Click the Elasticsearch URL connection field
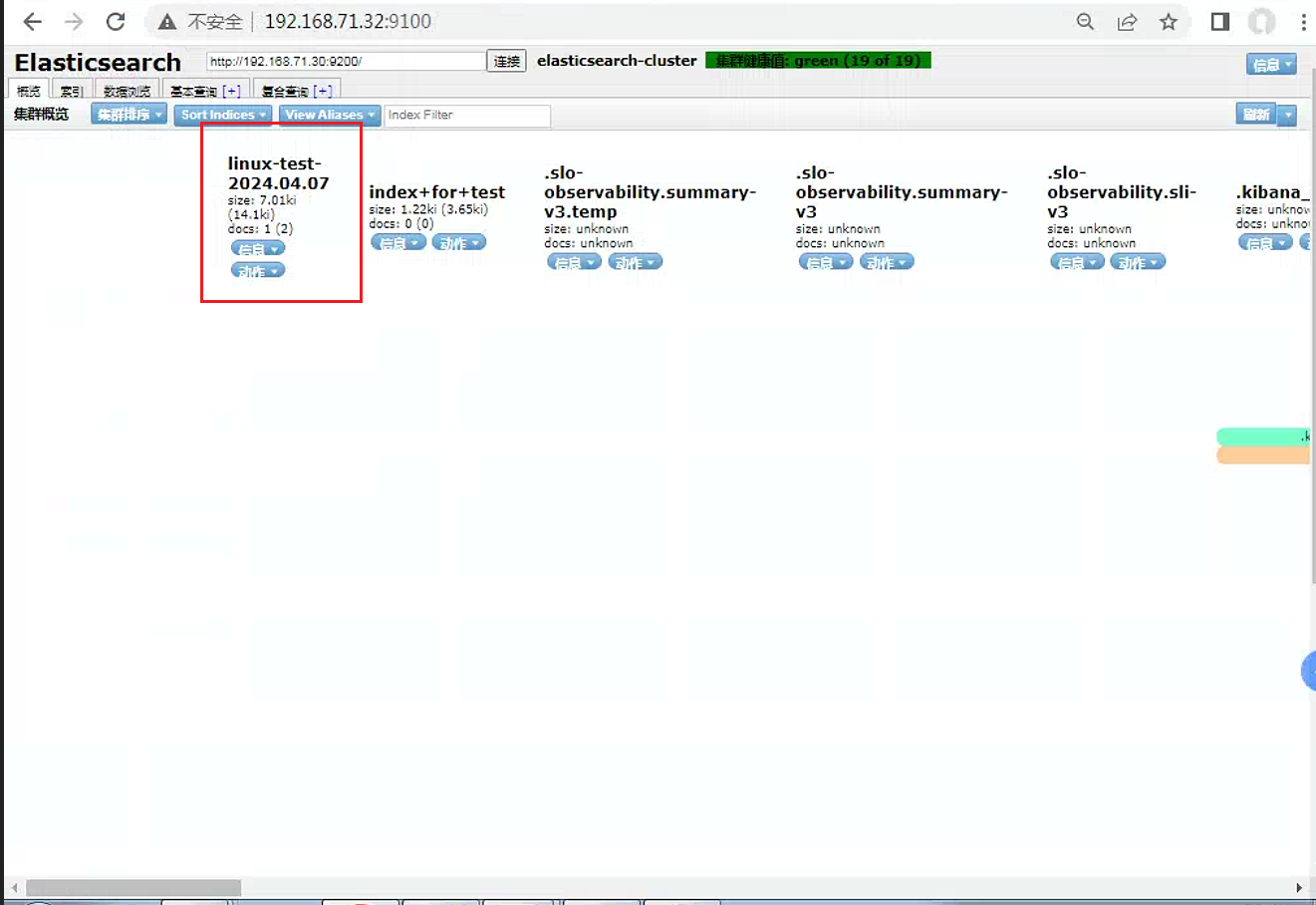The height and width of the screenshot is (905, 1316). 346,62
